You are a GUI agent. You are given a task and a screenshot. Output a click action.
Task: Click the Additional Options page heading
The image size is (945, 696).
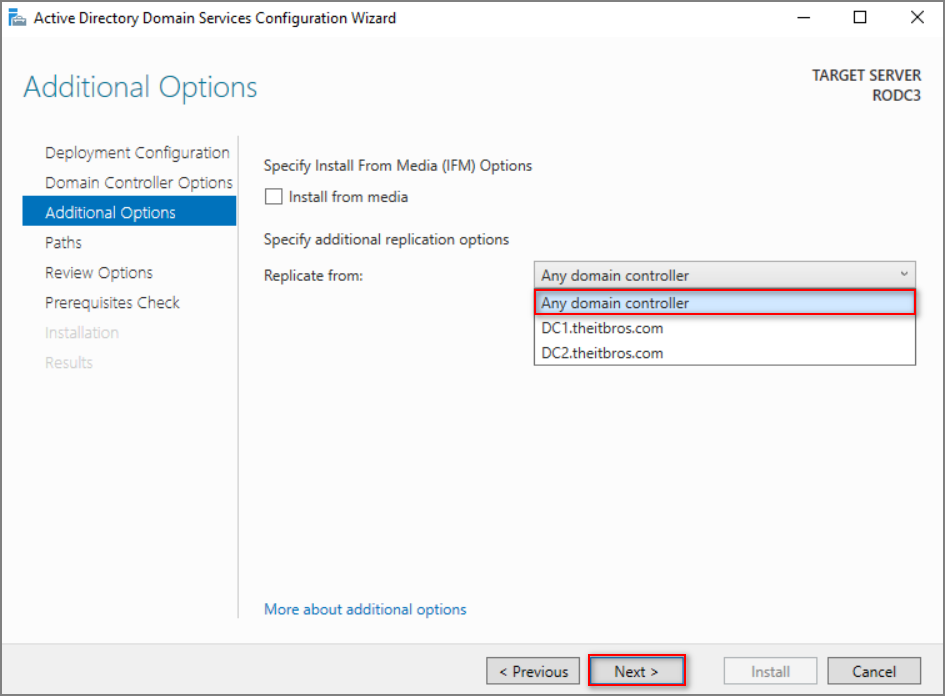(140, 87)
